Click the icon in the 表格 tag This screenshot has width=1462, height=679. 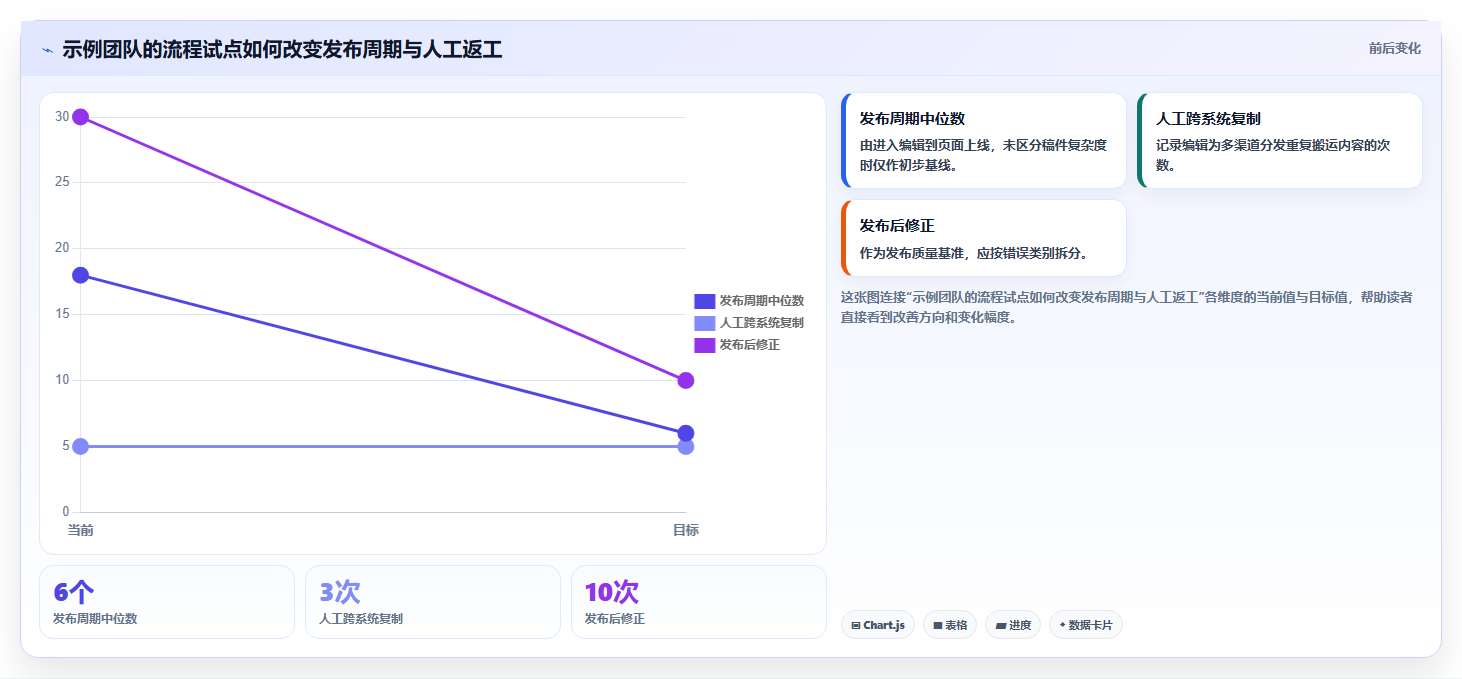pyautogui.click(x=938, y=626)
